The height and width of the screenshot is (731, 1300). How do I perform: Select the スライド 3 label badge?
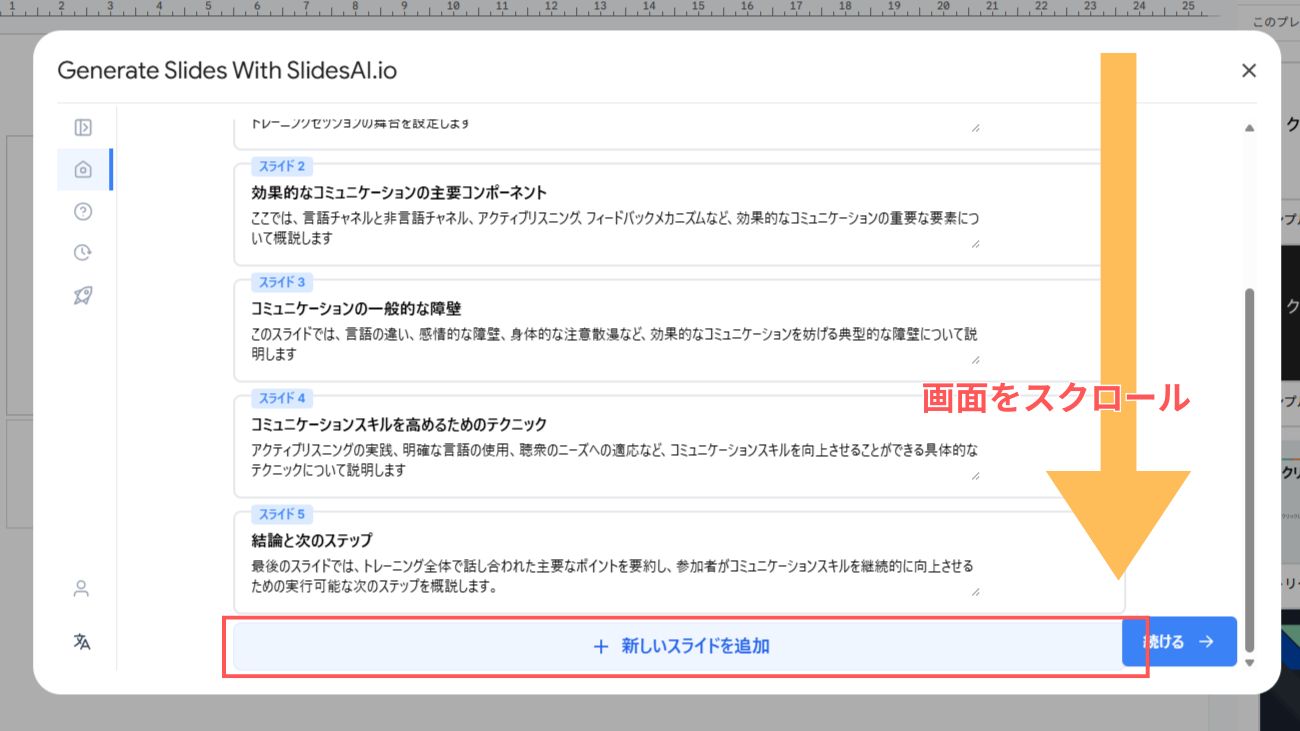tap(280, 281)
